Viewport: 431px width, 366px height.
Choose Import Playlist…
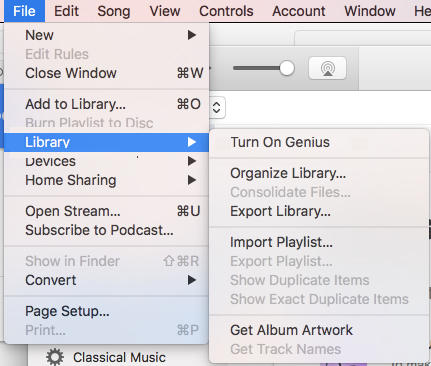(x=319, y=242)
